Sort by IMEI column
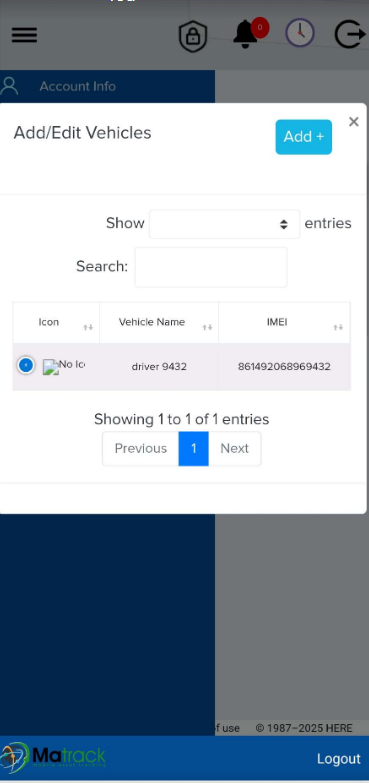The width and height of the screenshot is (369, 783). click(x=285, y=323)
